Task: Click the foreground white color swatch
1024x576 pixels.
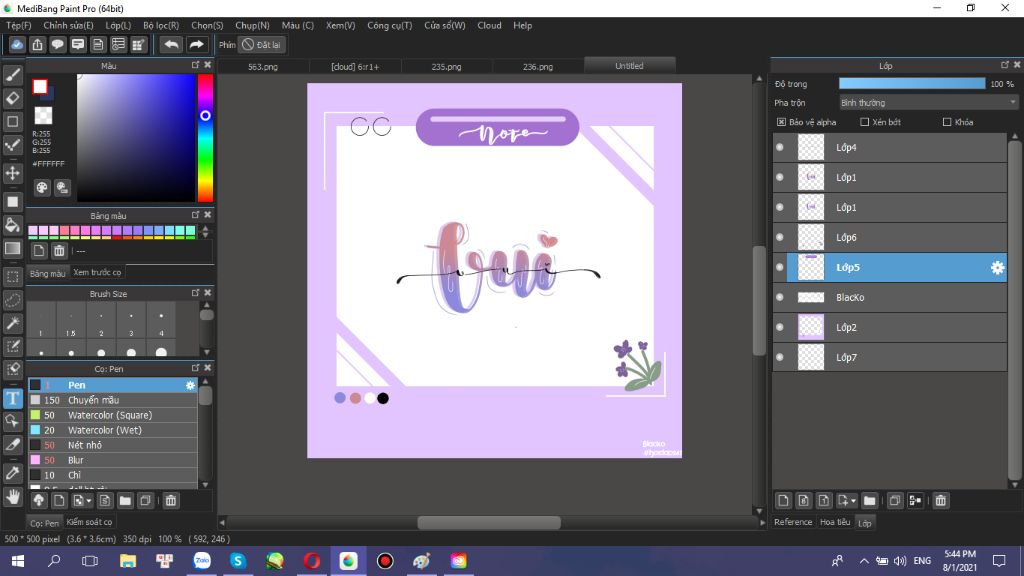Action: (x=40, y=86)
